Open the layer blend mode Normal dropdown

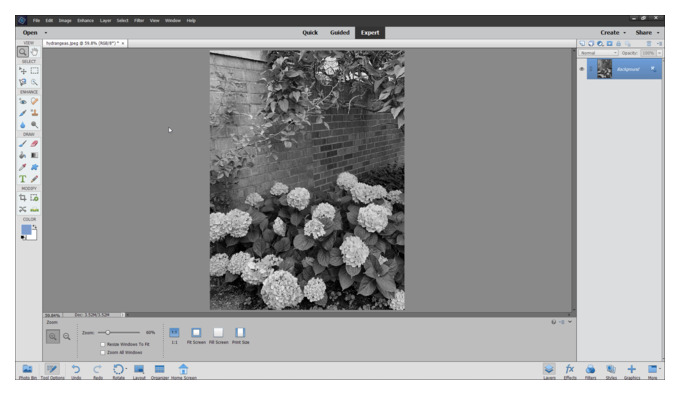tap(598, 53)
